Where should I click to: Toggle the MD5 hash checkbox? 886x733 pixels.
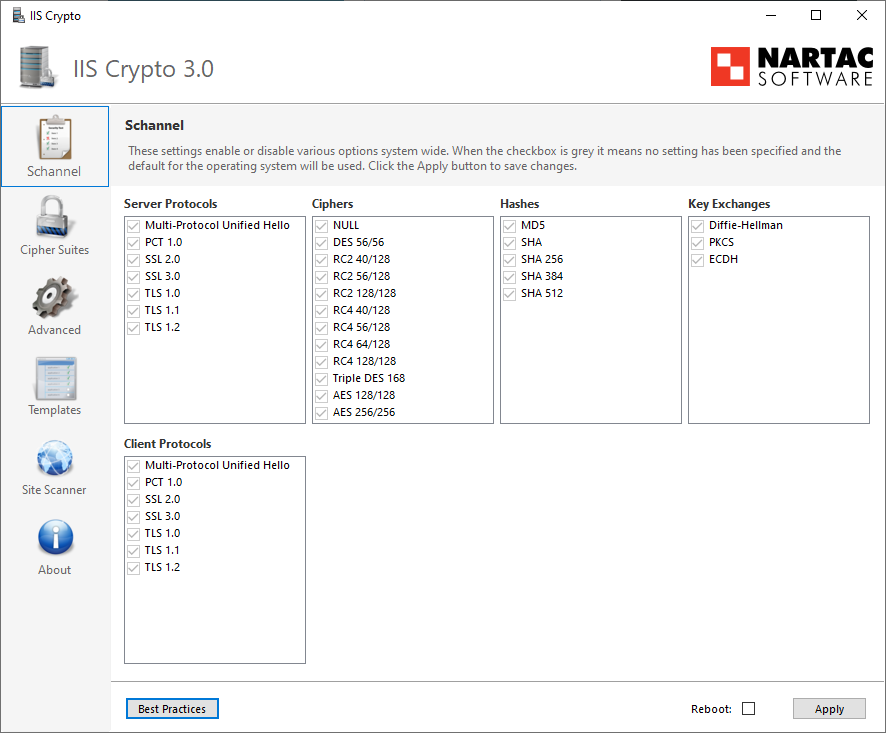click(x=509, y=225)
